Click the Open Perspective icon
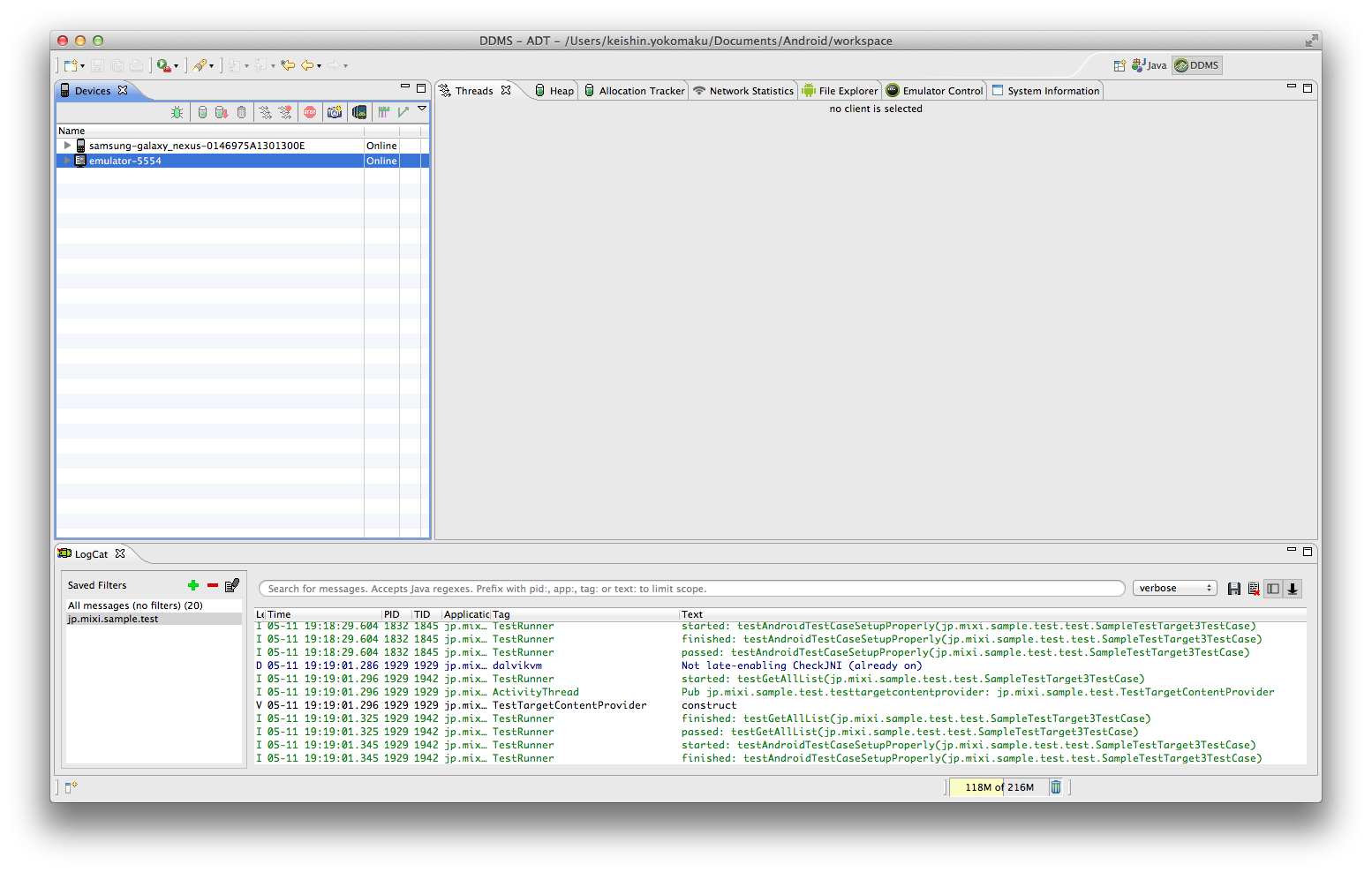The height and width of the screenshot is (872, 1372). point(1119,65)
